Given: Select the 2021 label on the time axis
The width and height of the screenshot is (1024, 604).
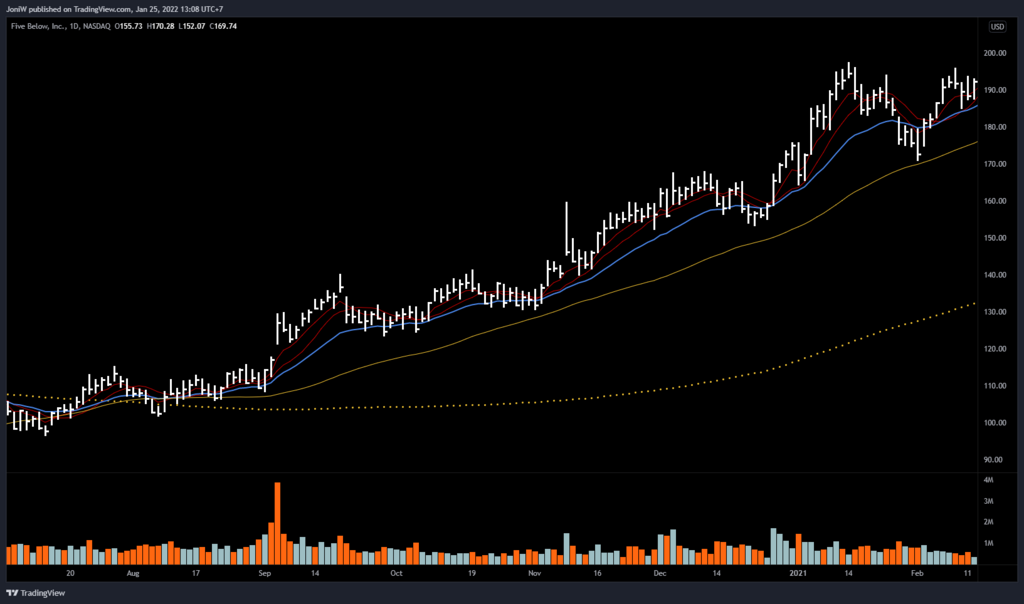Looking at the screenshot, I should point(798,575).
